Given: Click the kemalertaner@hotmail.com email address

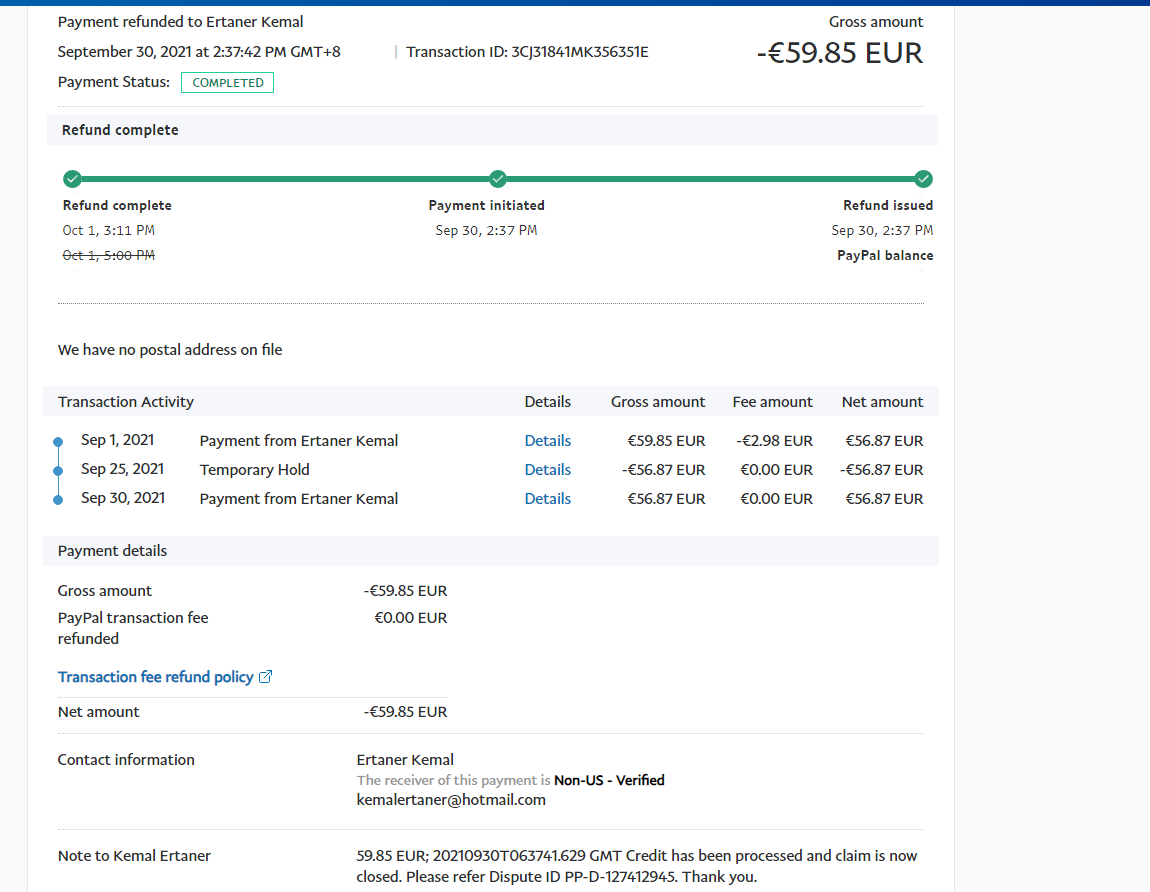Looking at the screenshot, I should [x=451, y=800].
